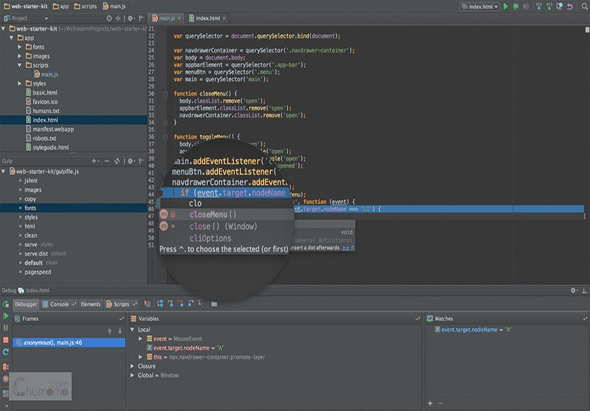This screenshot has height=411, width=590.
Task: Click Evaluate Expression icon in debugger toolbar
Action: [214, 304]
